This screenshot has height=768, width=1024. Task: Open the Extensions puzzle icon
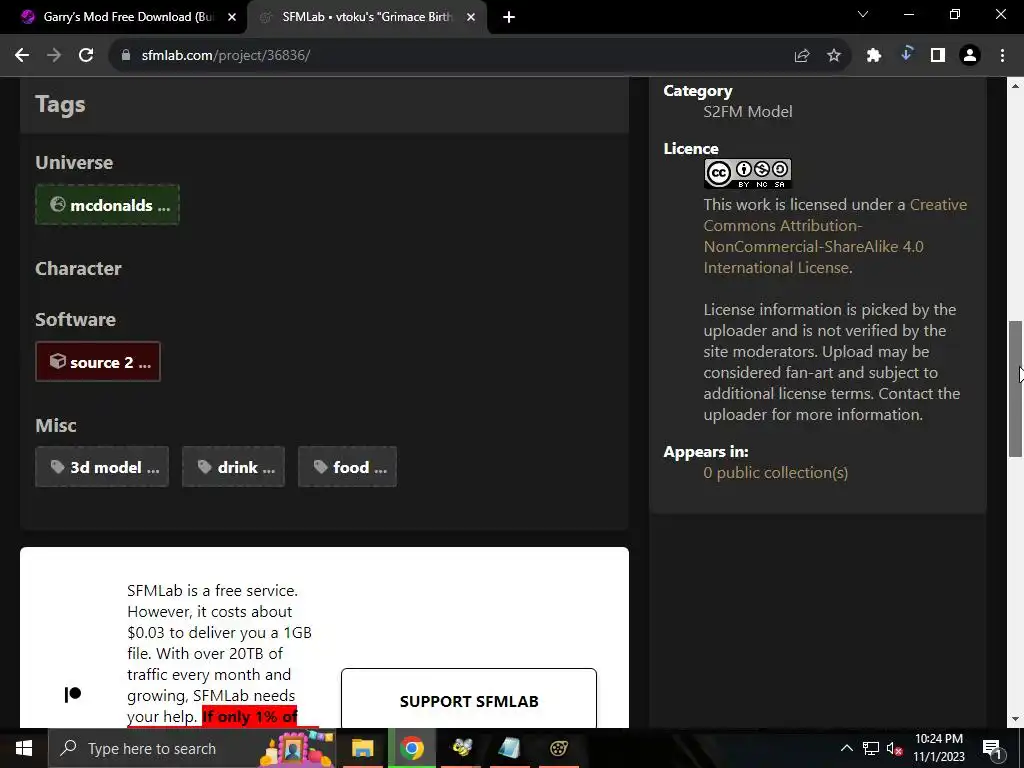tap(874, 56)
